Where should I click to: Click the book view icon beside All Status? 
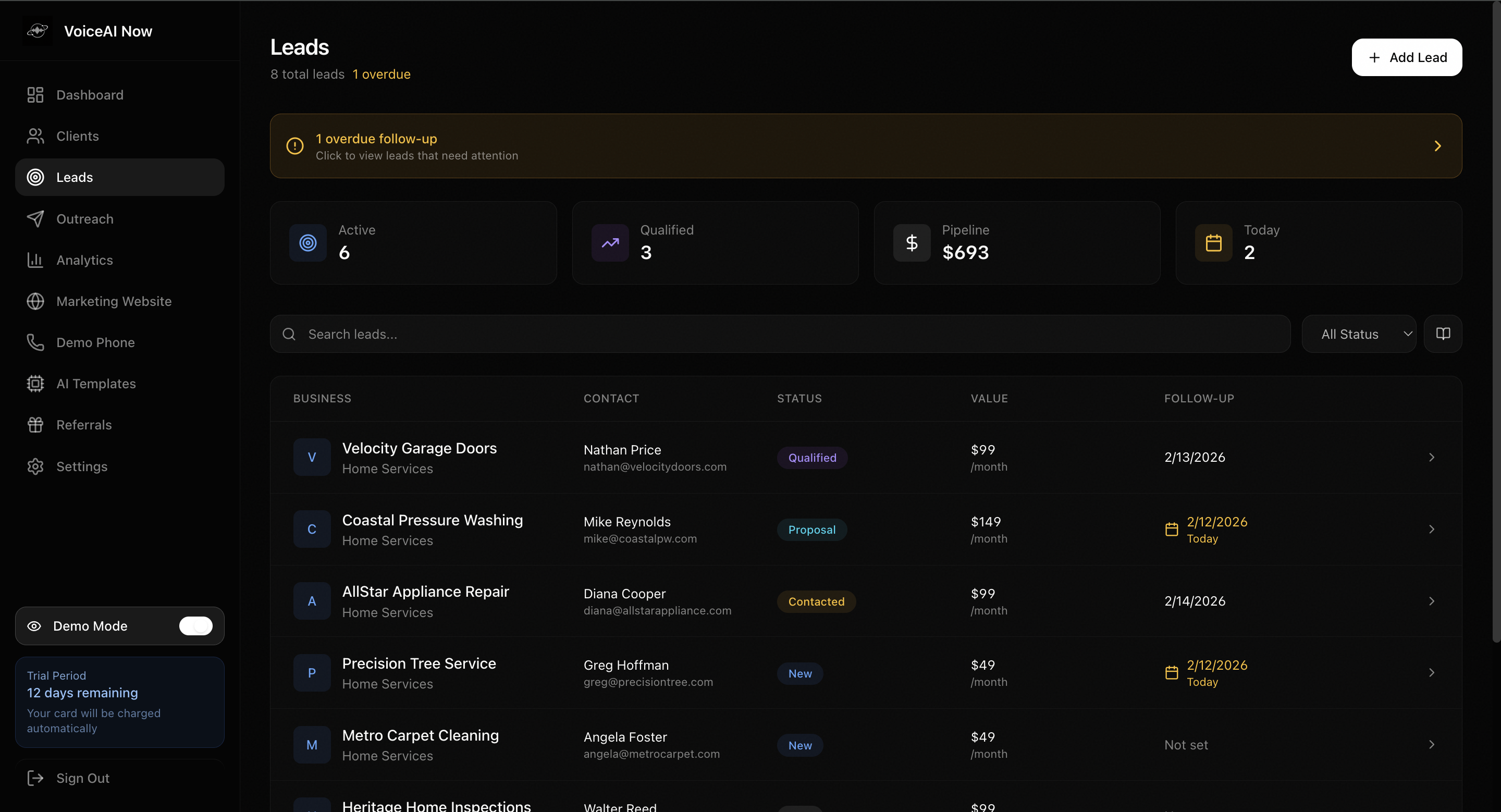coord(1443,334)
